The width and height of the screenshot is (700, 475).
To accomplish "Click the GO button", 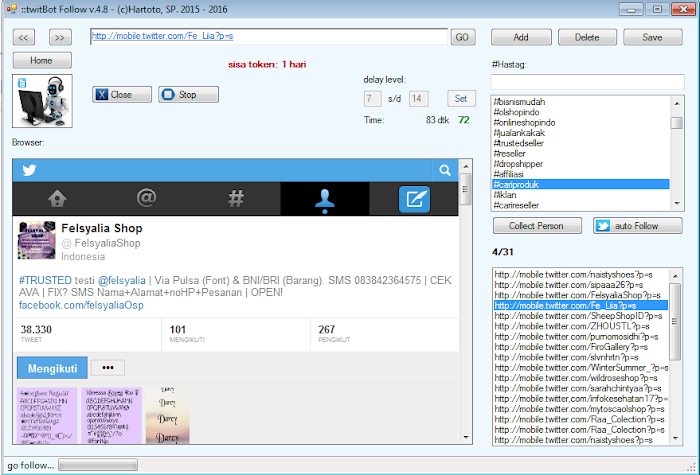I will pos(462,37).
